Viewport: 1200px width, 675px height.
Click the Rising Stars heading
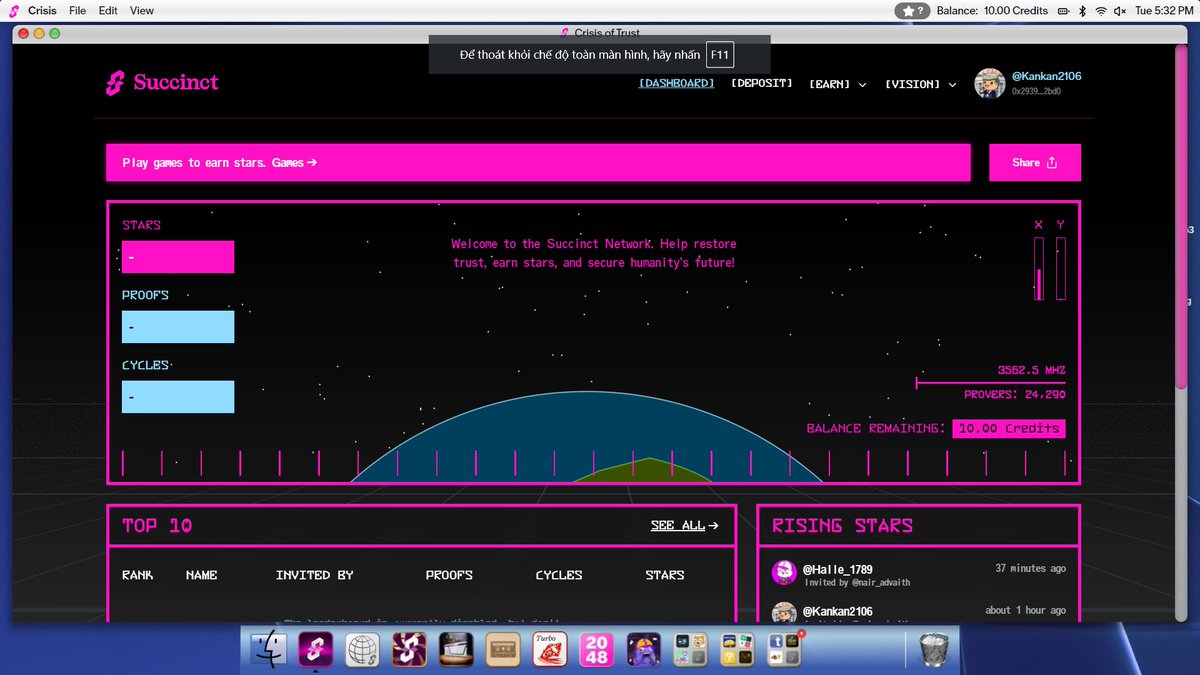tap(842, 526)
